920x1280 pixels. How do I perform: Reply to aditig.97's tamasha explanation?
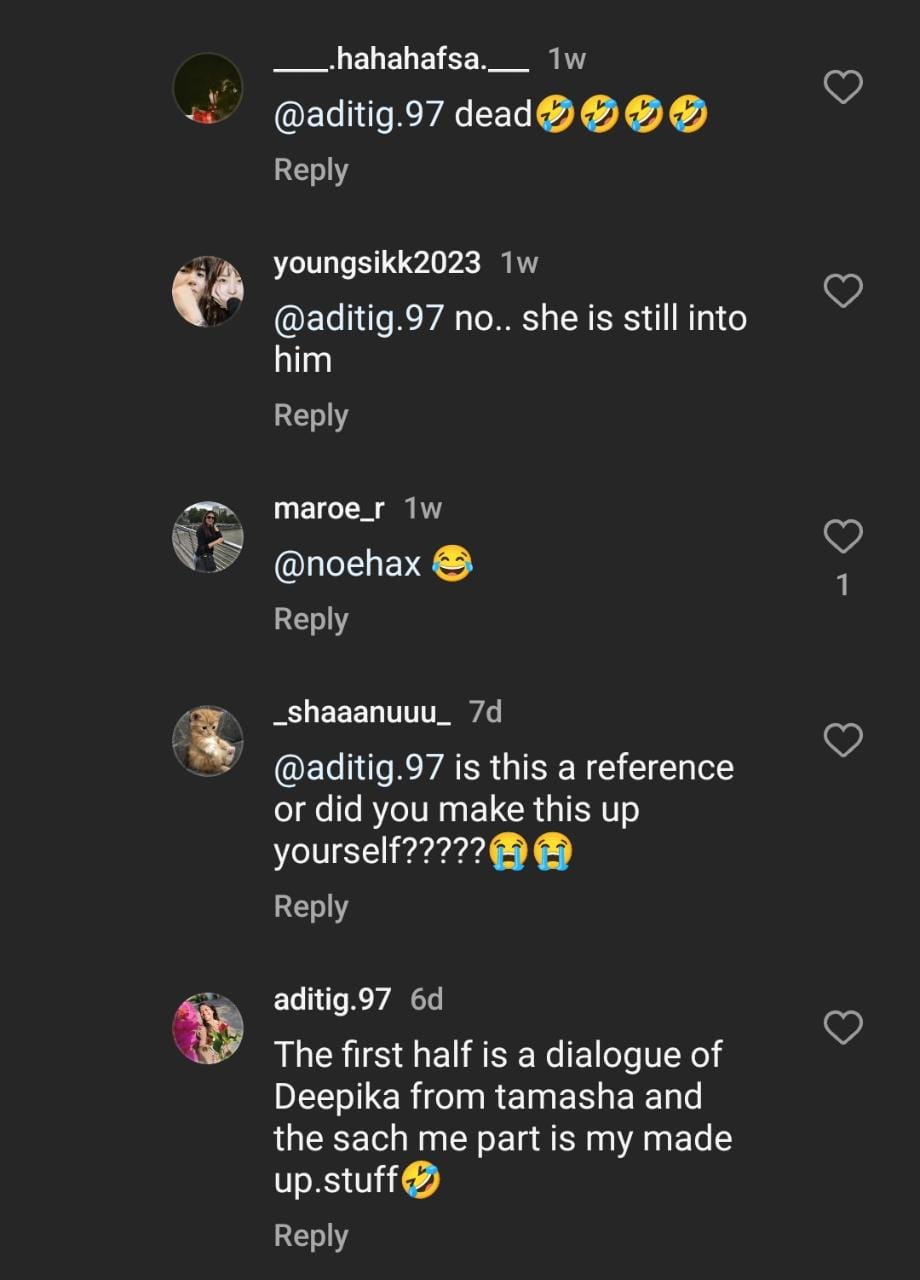[311, 1236]
